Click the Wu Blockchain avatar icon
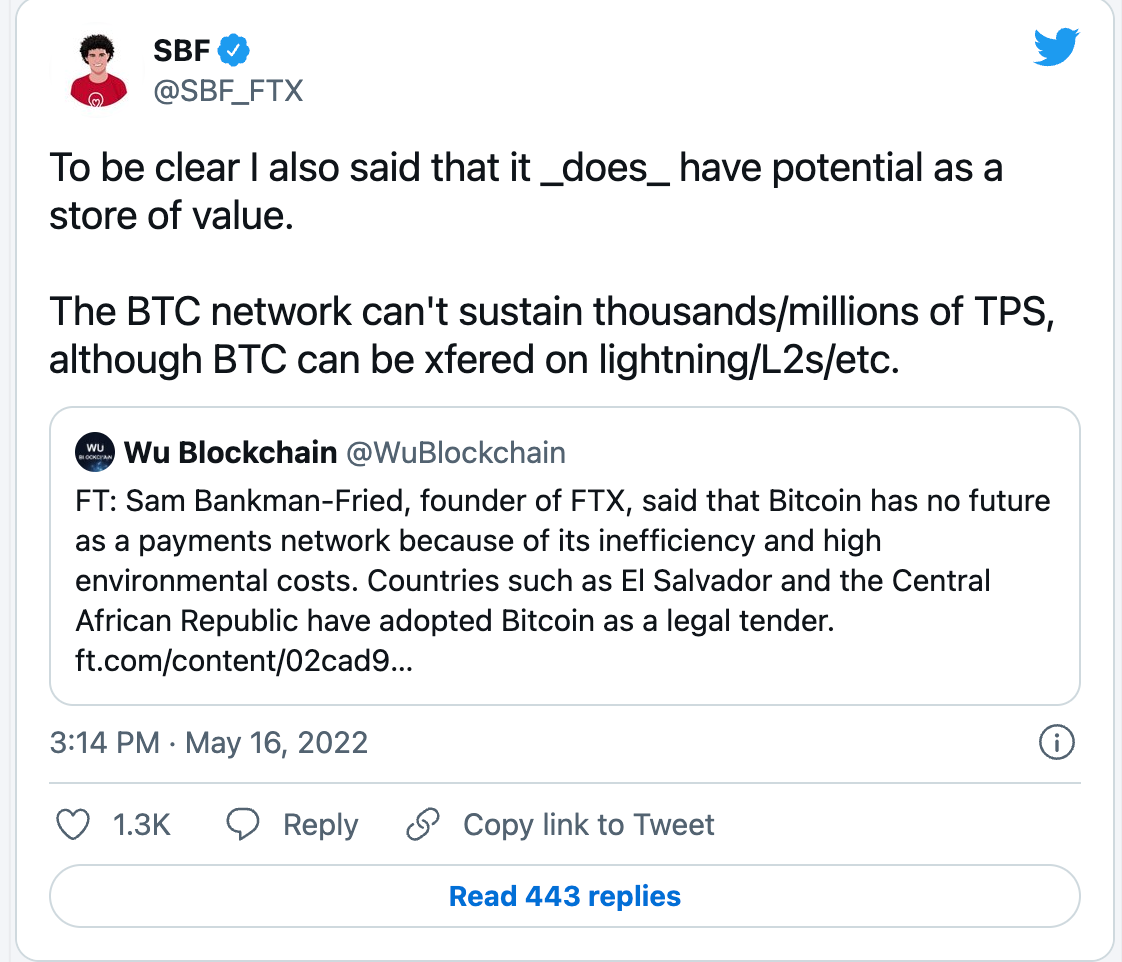 (95, 453)
